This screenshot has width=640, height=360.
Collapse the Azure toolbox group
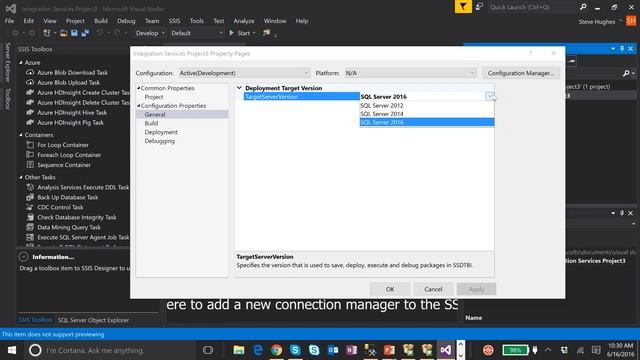21,62
